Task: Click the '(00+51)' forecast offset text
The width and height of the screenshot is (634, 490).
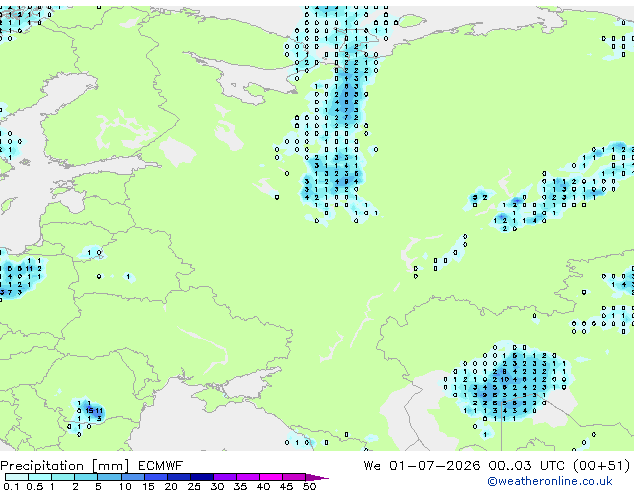Action: pyautogui.click(x=602, y=466)
